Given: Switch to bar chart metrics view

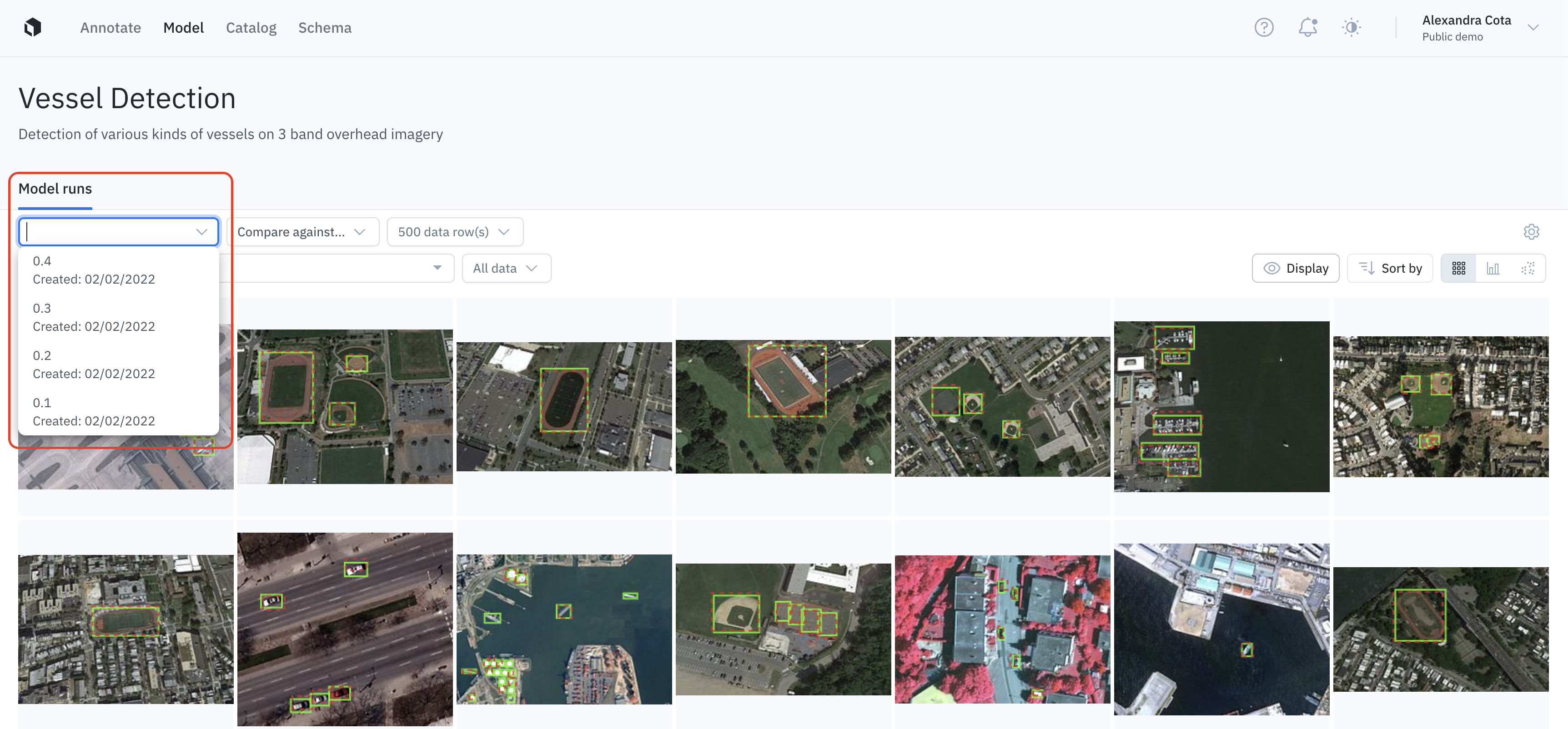Looking at the screenshot, I should click(x=1493, y=268).
